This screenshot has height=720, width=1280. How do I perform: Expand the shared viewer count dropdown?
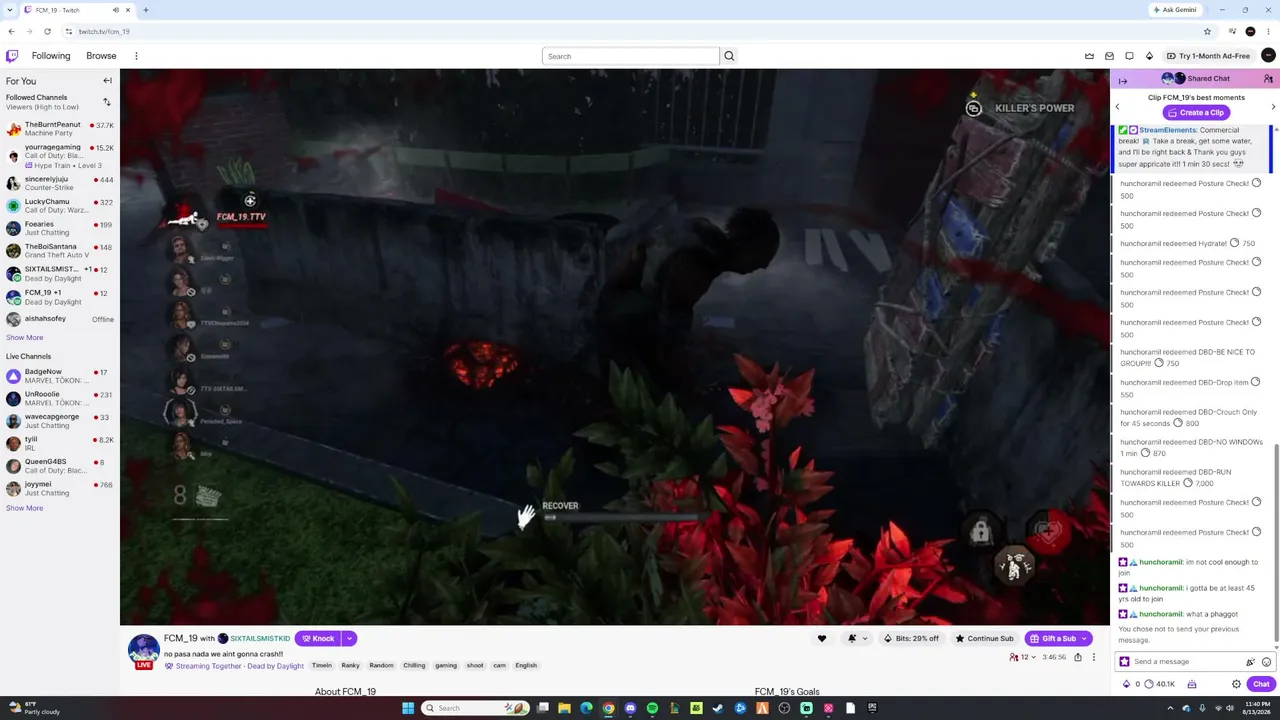pyautogui.click(x=1023, y=657)
